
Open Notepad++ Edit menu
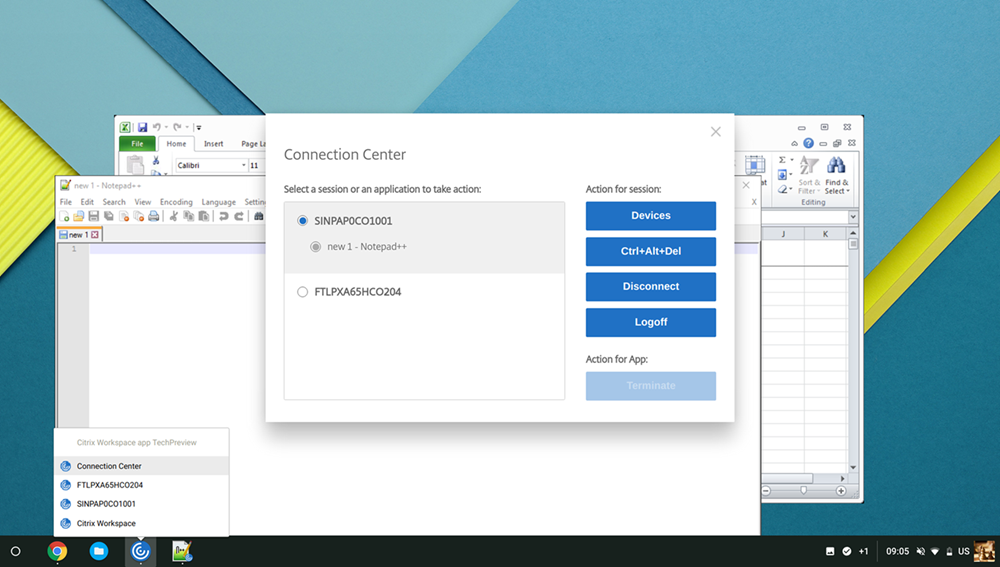click(87, 202)
